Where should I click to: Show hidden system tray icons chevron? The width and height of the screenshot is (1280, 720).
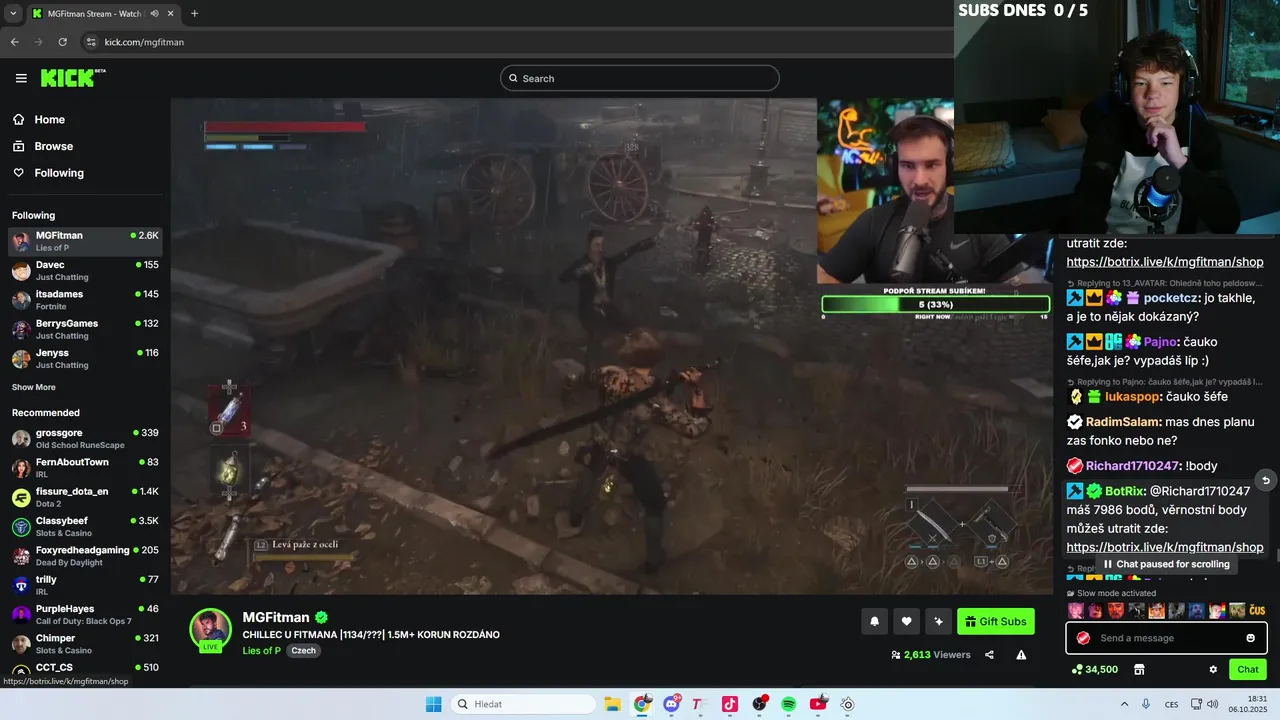coord(1124,704)
